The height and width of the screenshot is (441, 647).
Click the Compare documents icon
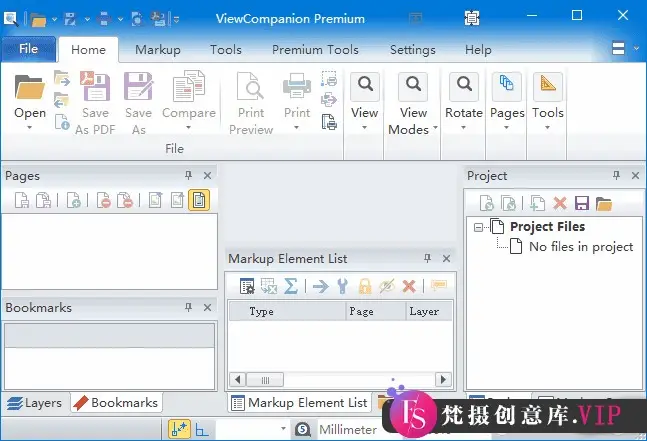[x=189, y=86]
